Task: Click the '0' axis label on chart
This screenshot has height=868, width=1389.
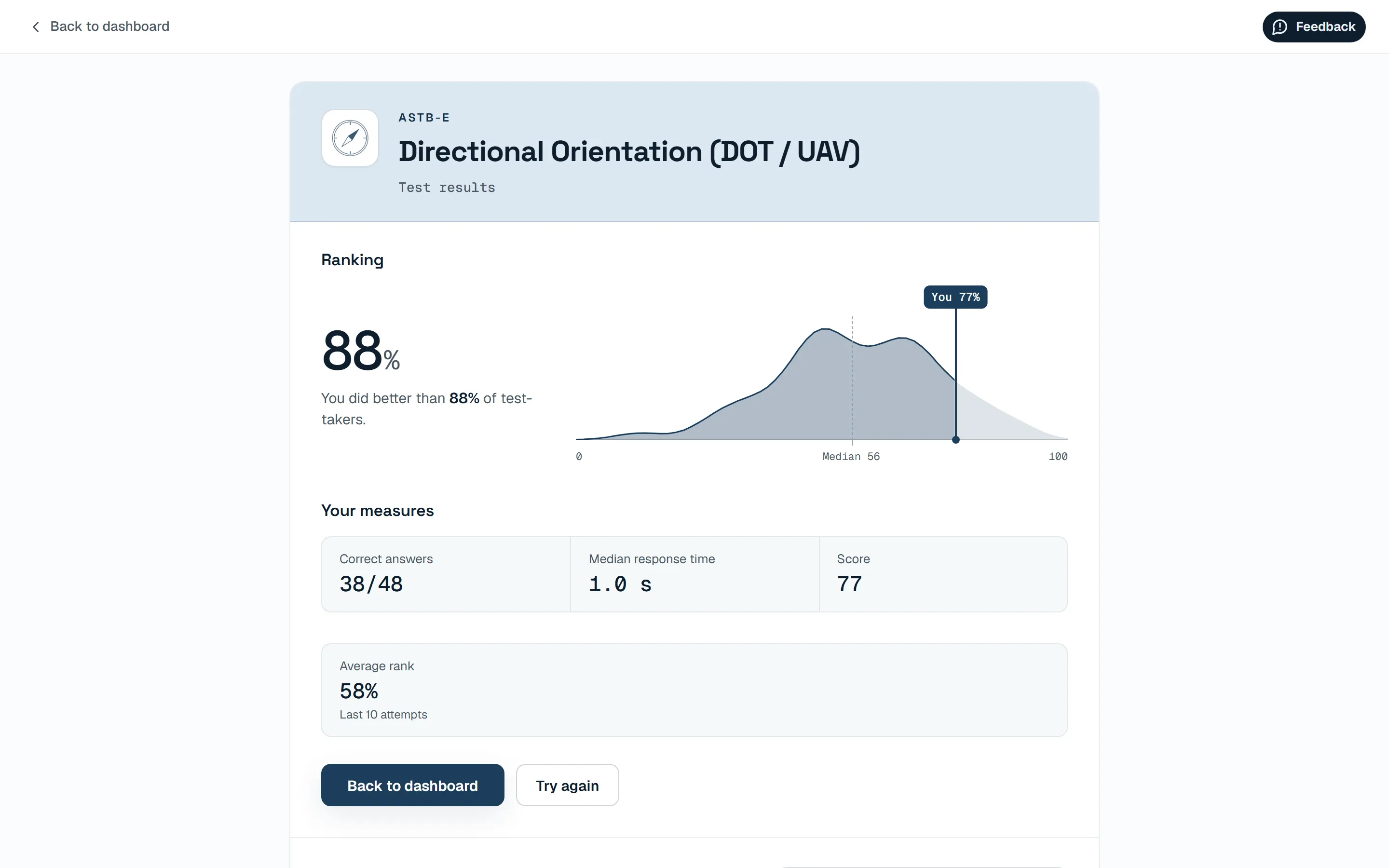Action: 579,456
